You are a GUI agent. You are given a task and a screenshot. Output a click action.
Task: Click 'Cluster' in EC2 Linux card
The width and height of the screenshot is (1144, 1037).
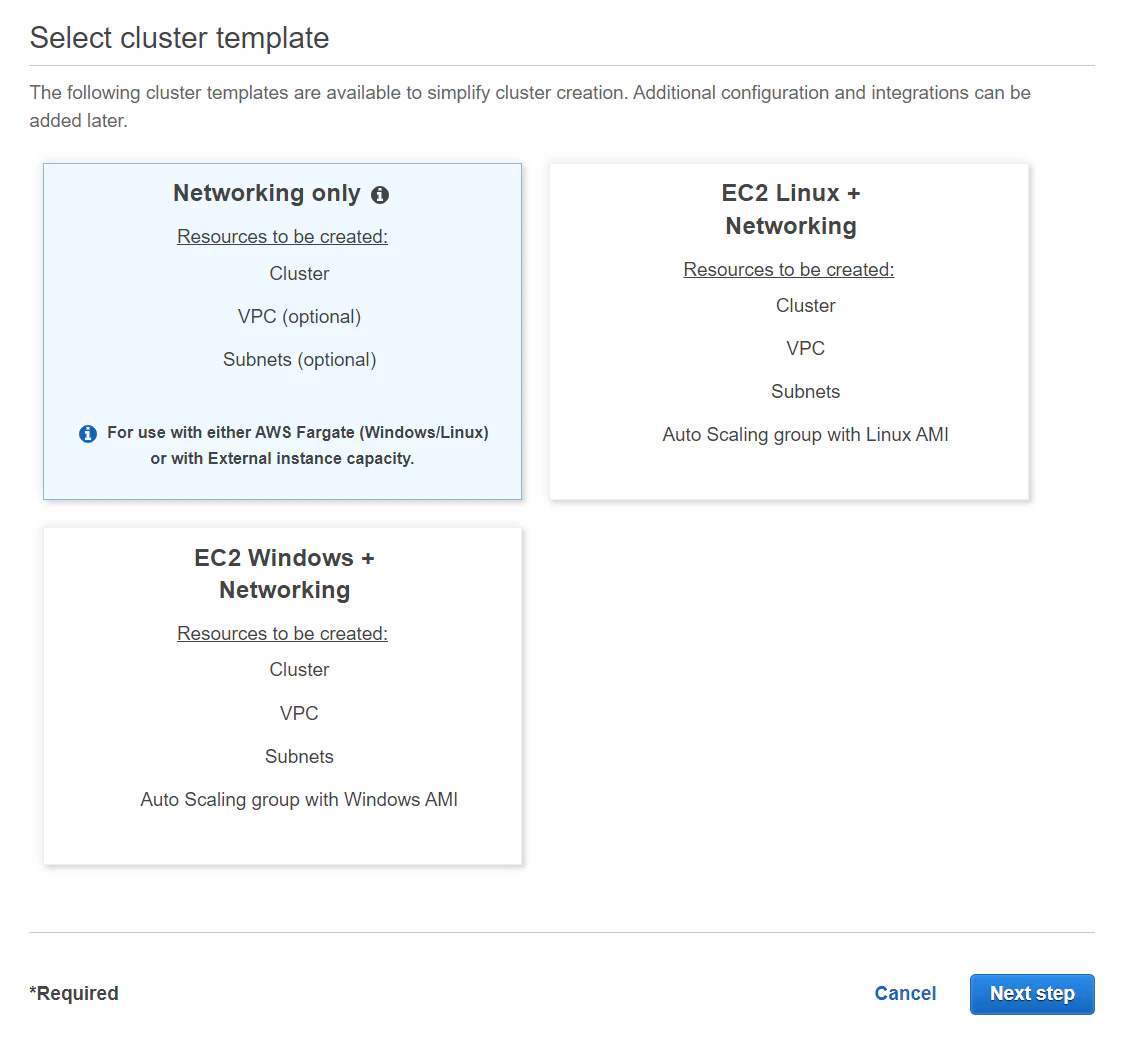click(x=805, y=306)
